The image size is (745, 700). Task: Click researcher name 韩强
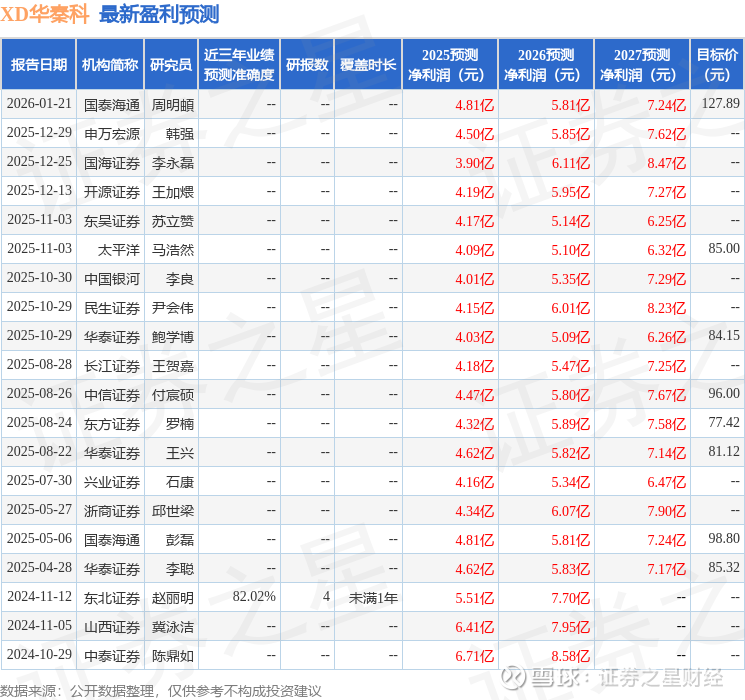point(180,134)
